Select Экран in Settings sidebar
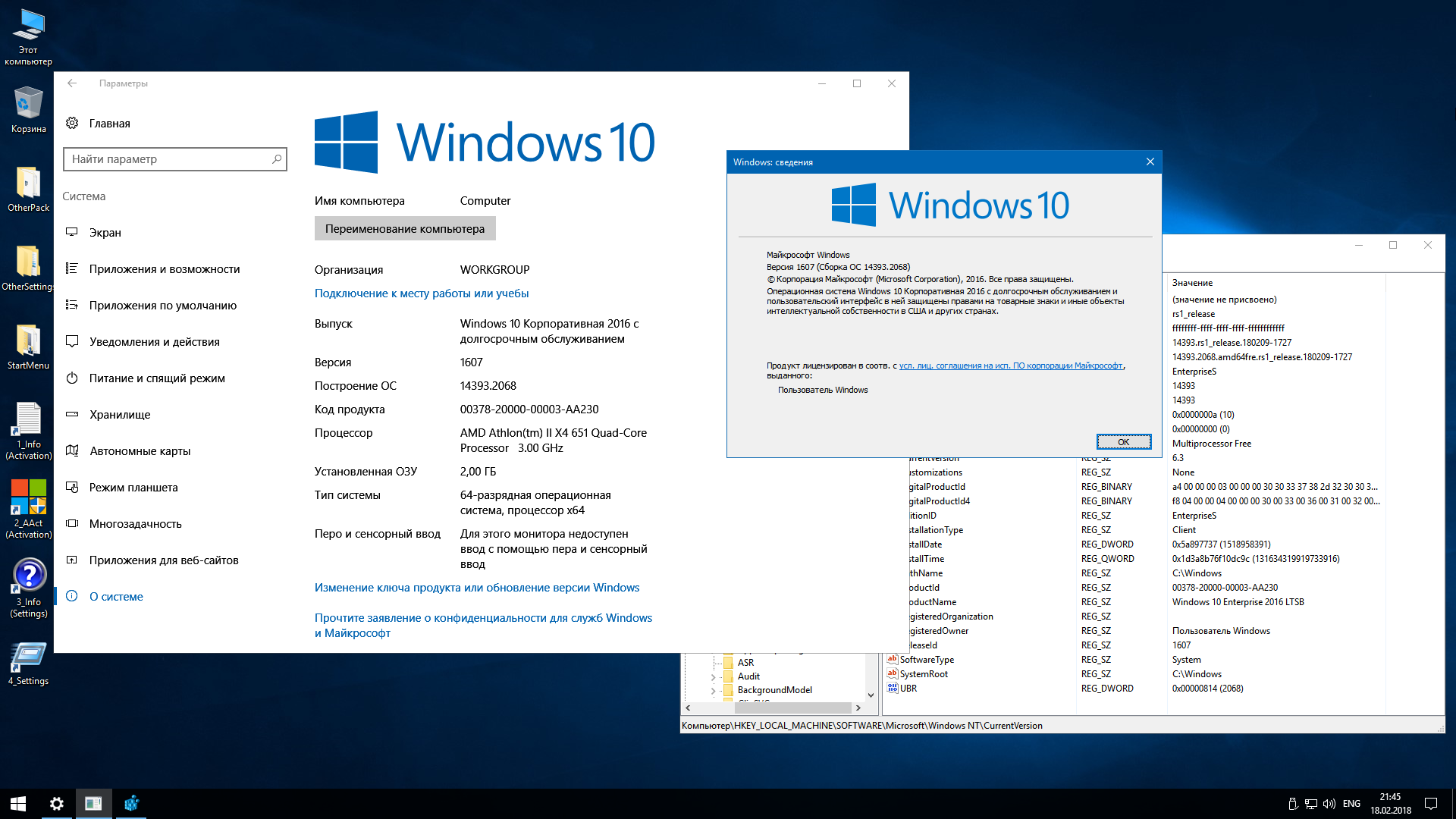 [x=105, y=233]
